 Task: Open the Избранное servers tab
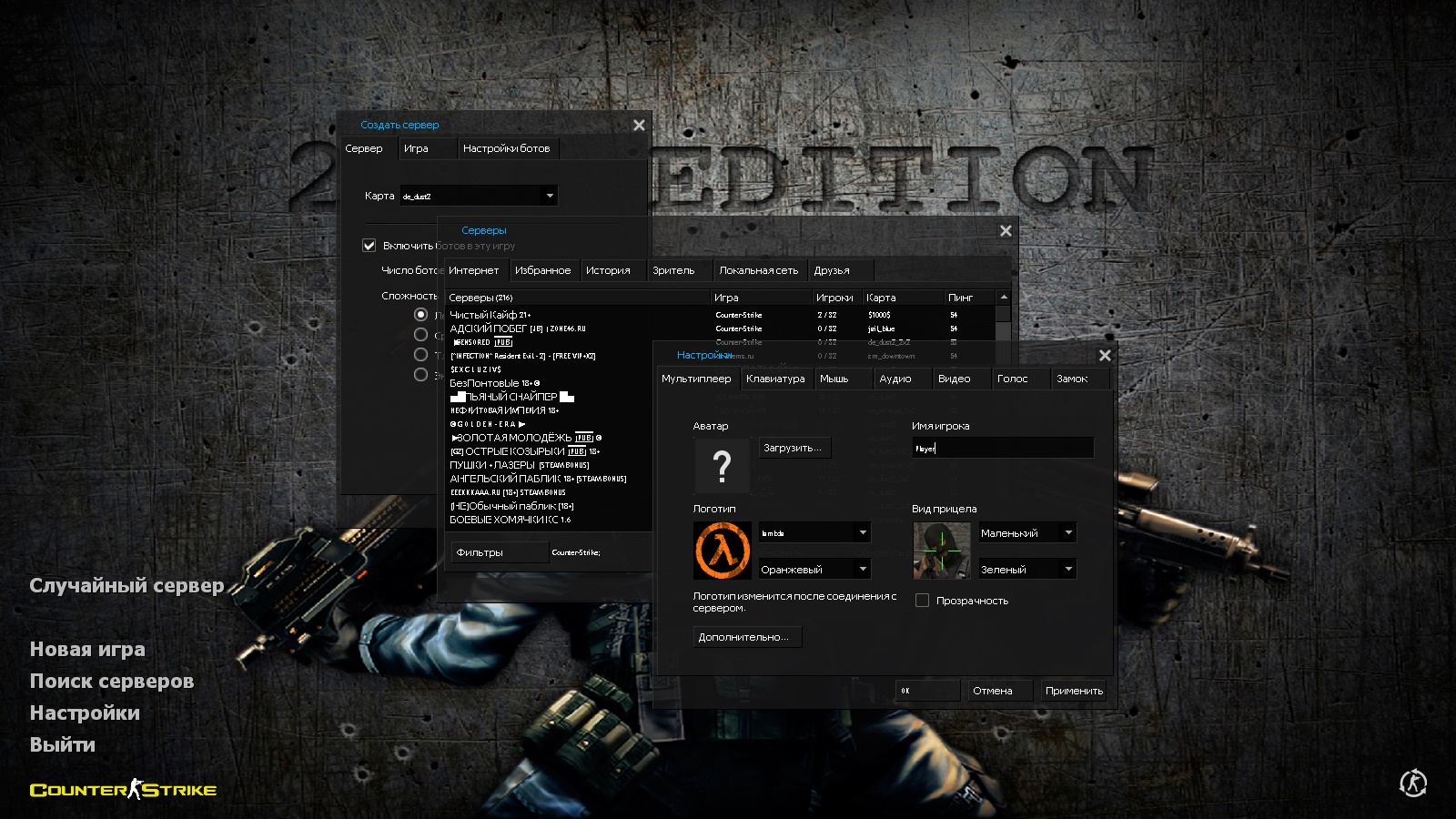[542, 270]
